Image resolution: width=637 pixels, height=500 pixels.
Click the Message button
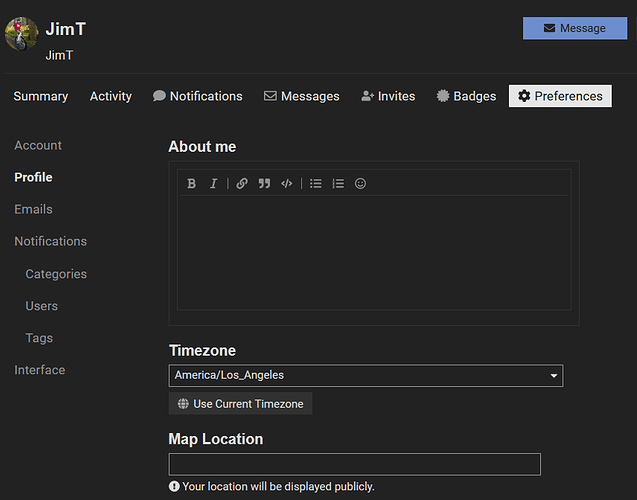pos(575,28)
